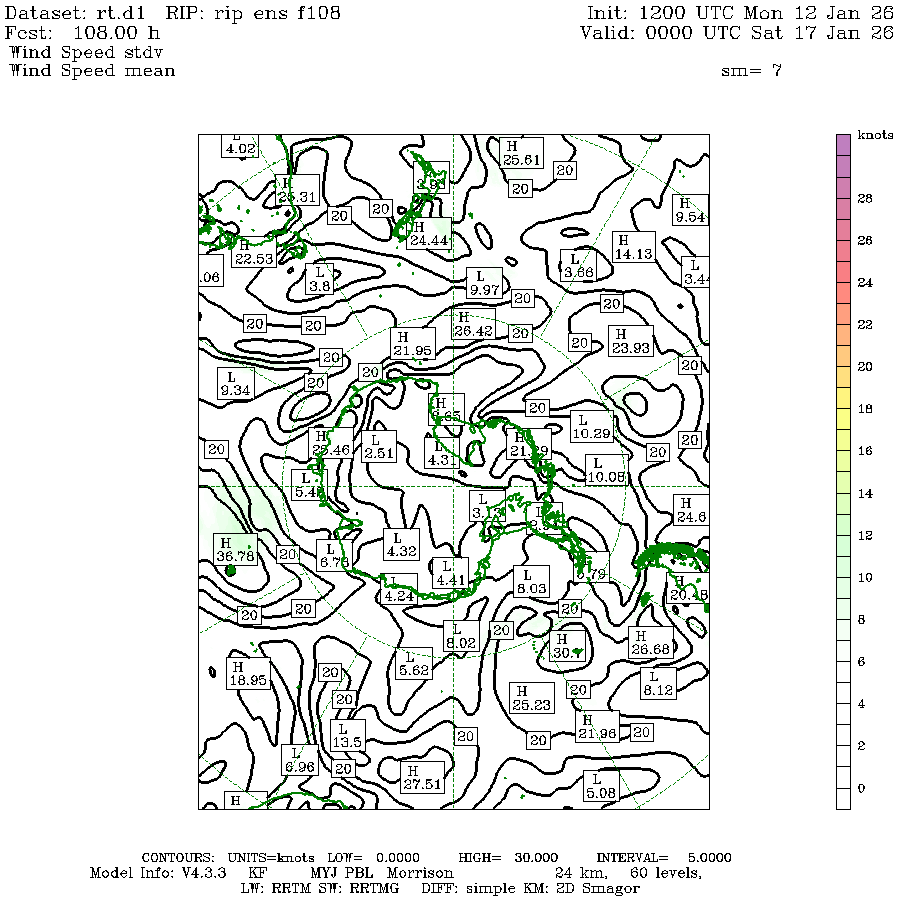This screenshot has height=900, width=900.
Task: Click the 'INTERVAL= 5.0000' footer value
Action: coord(664,858)
